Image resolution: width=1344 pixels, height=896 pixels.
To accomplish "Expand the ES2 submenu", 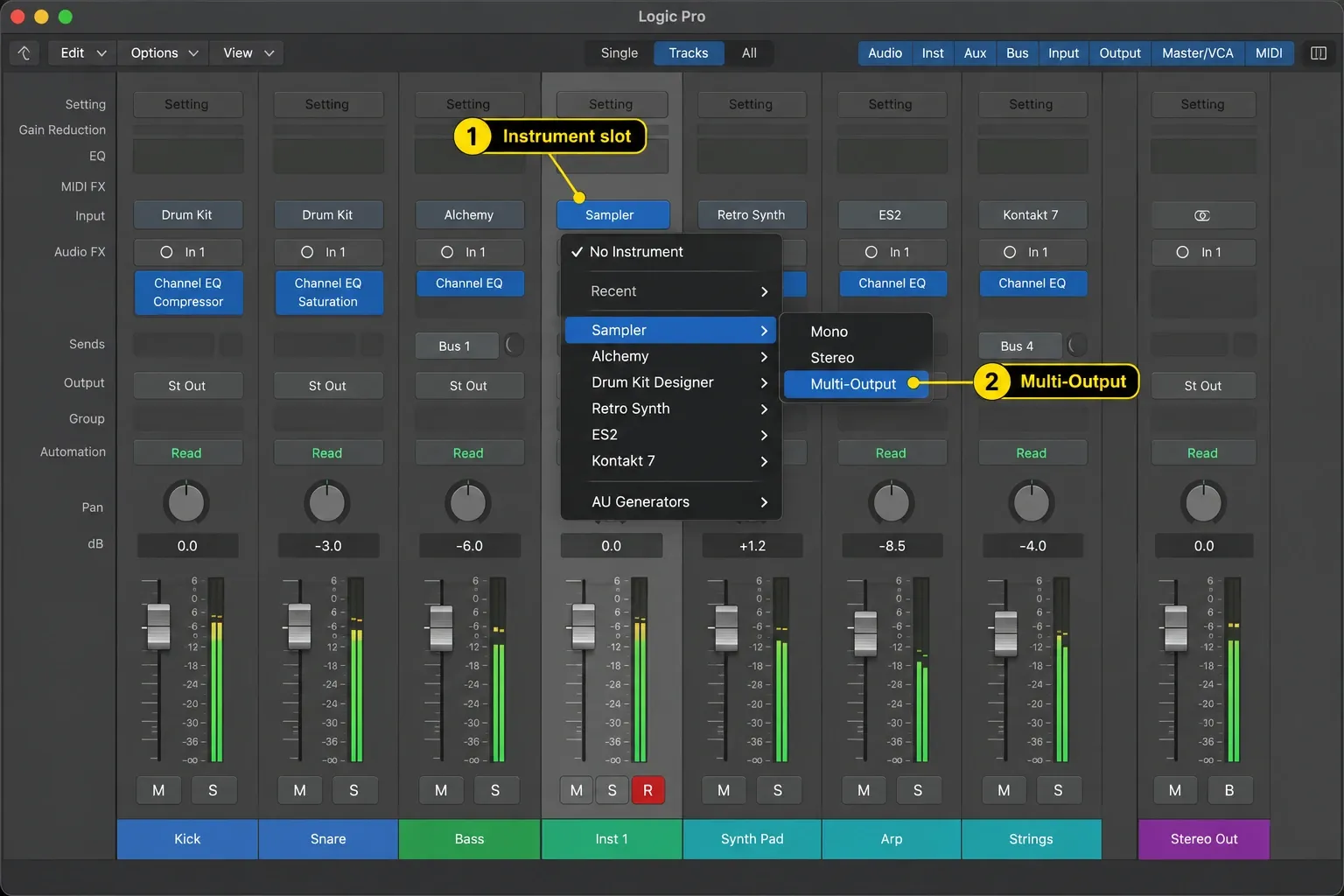I will coord(671,435).
